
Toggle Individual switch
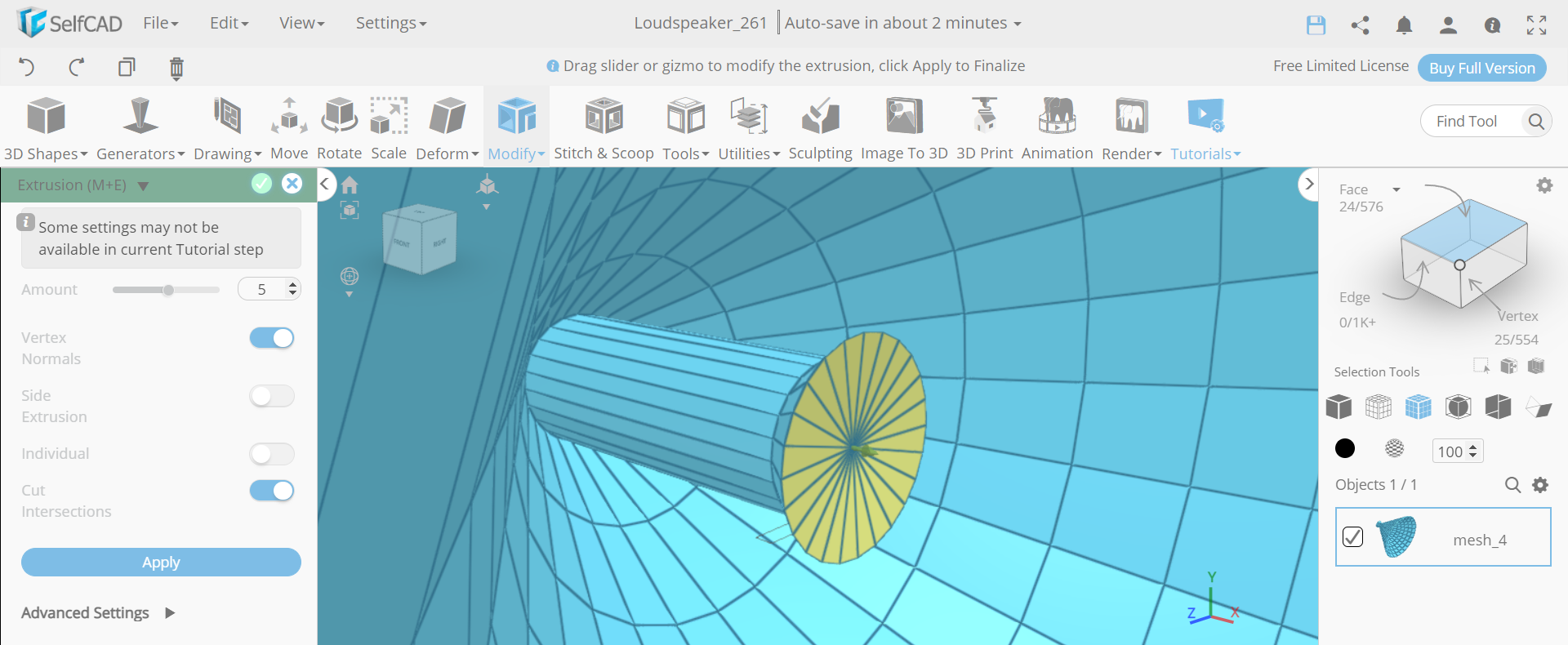(x=272, y=454)
